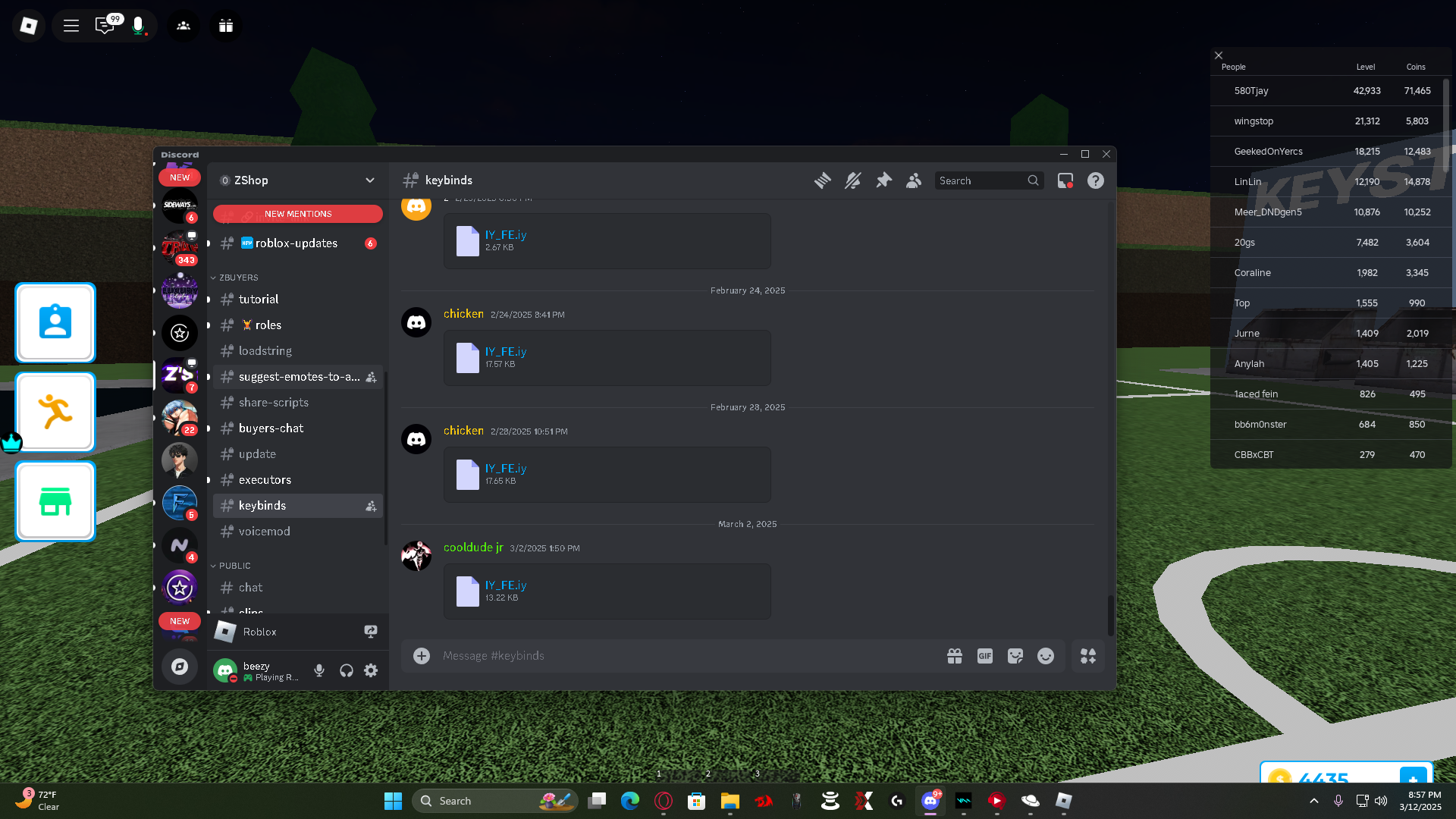The height and width of the screenshot is (819, 1456).
Task: Open the Discord inbox
Action: point(1065,180)
